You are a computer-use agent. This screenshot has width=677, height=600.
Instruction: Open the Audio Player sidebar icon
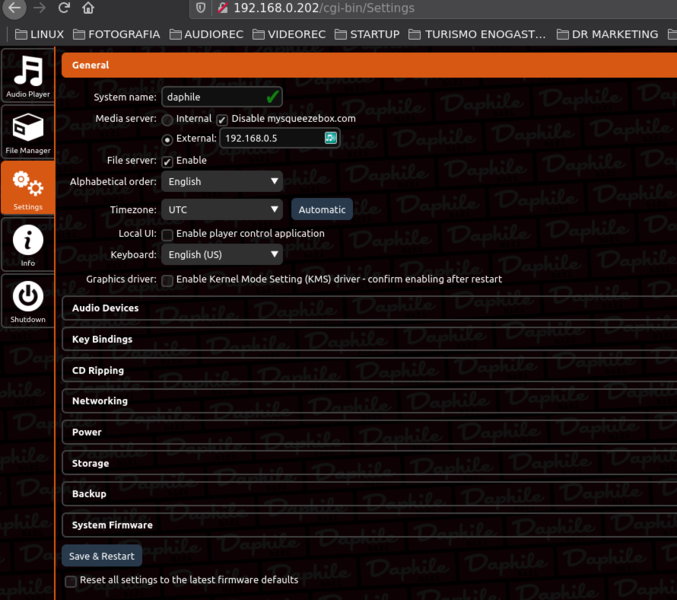(x=27, y=74)
